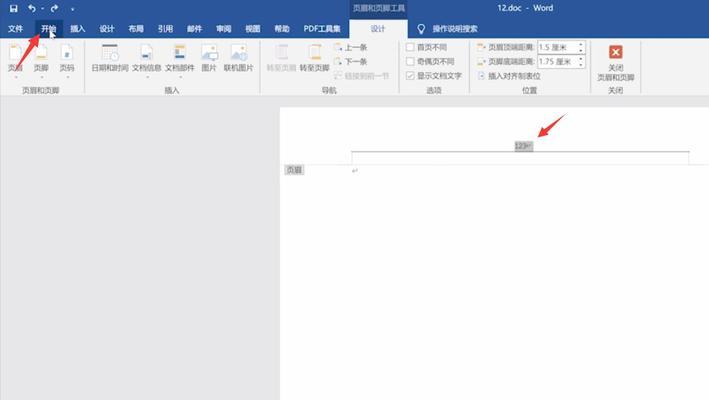
Task: Click the Save icon in the title bar
Action: pyautogui.click(x=14, y=9)
